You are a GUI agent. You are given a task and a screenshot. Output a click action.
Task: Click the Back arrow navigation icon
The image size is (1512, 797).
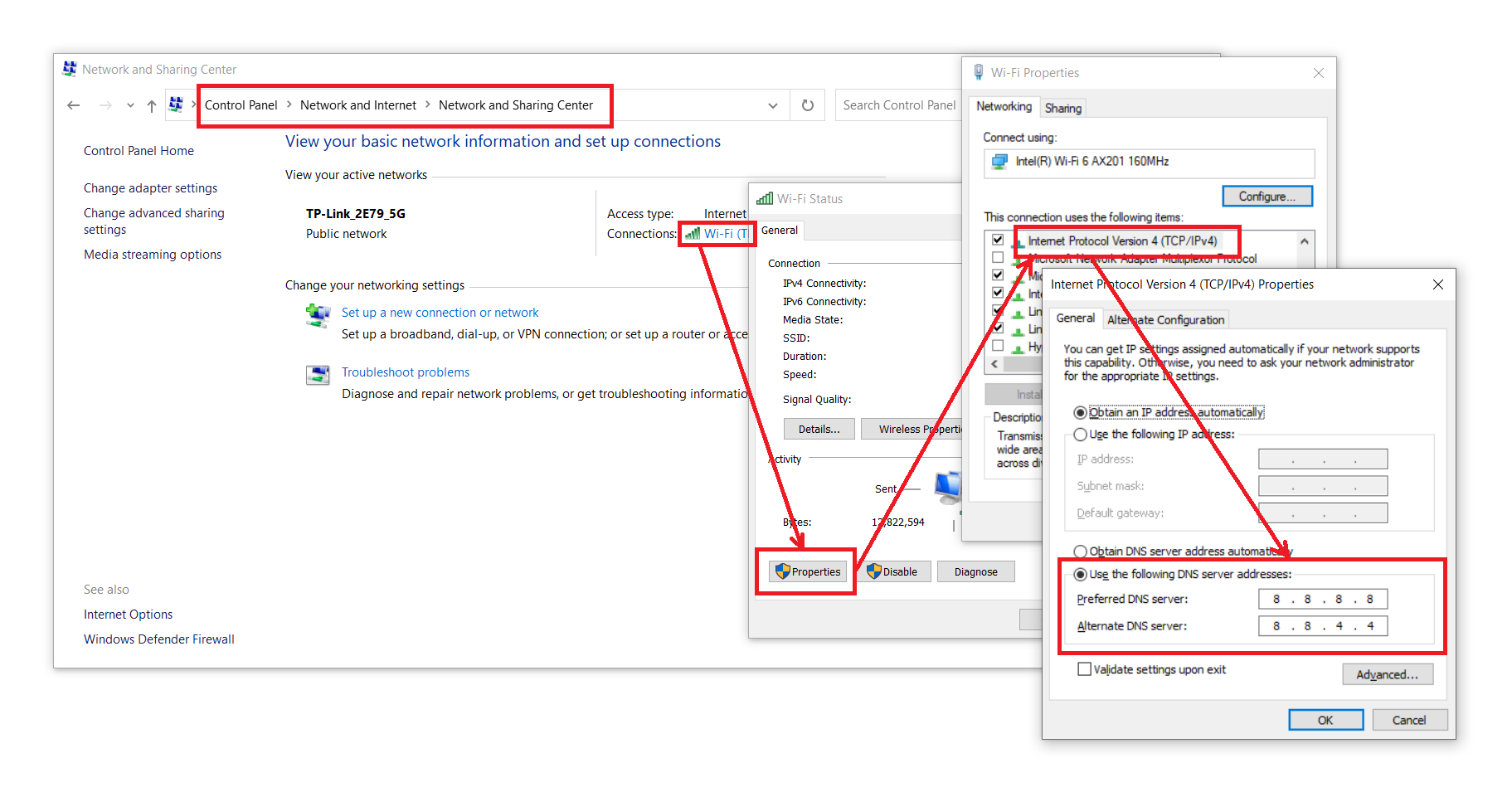click(x=74, y=105)
